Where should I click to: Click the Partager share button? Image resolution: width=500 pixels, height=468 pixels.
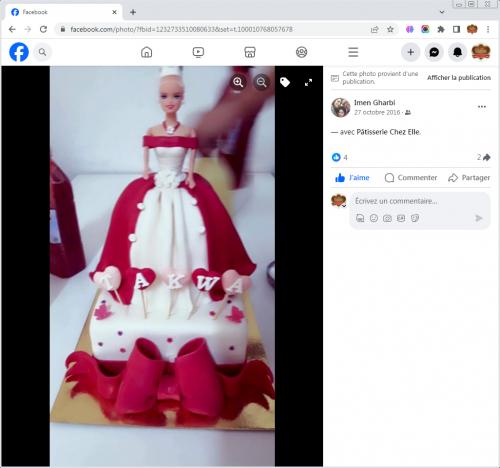pyautogui.click(x=469, y=178)
